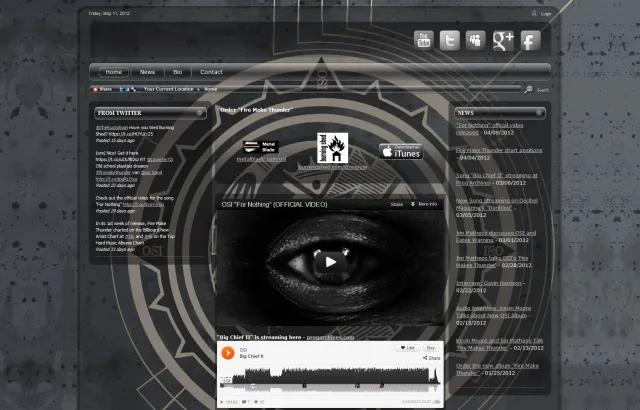Click the SoundCloud comments count icon
This screenshot has height=410, width=640.
click(245, 402)
